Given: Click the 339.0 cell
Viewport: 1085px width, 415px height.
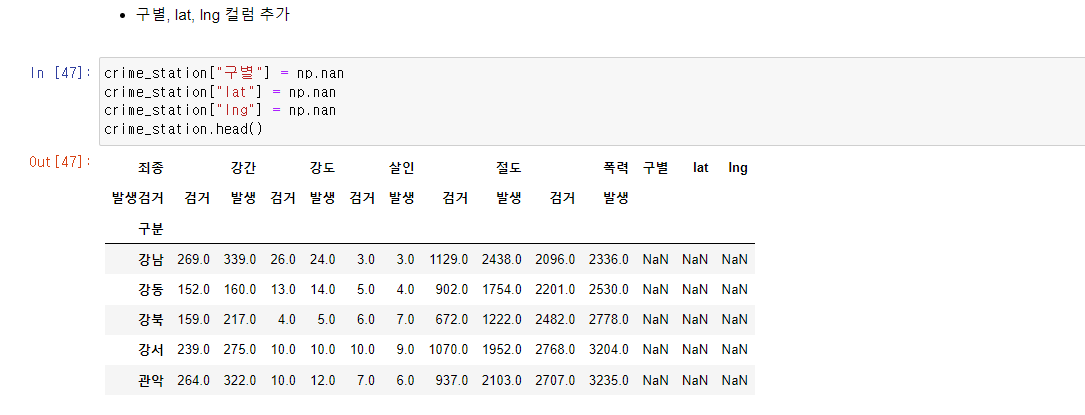Looking at the screenshot, I should 240,259.
